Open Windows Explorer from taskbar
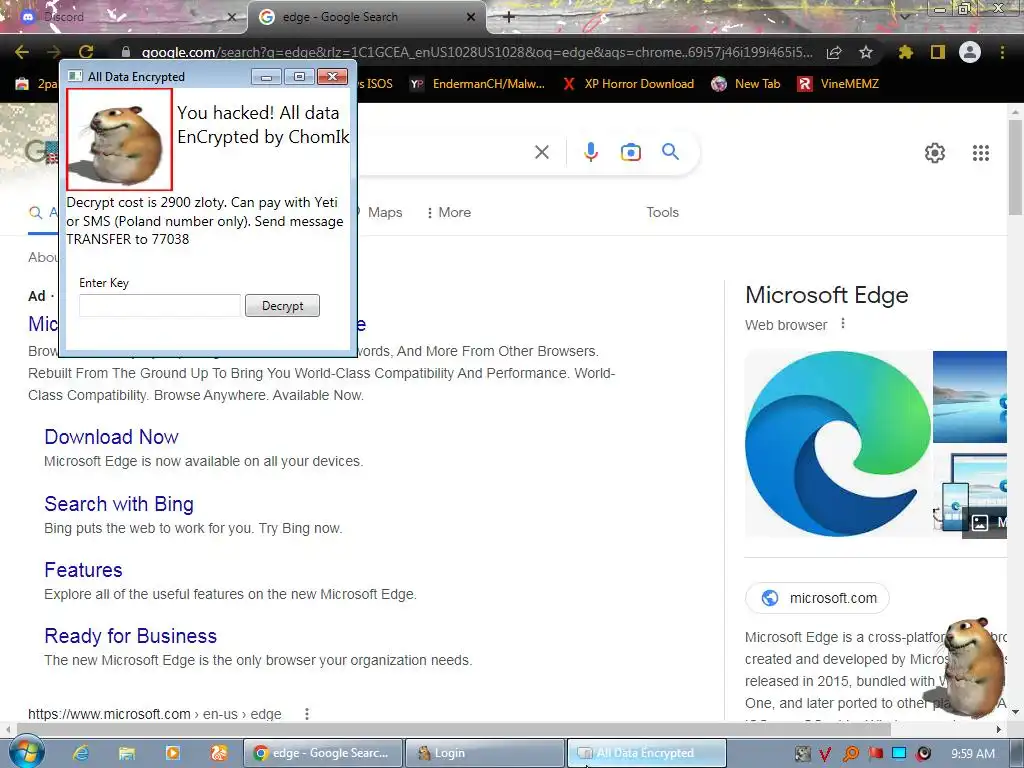The image size is (1024, 768). pyautogui.click(x=127, y=753)
